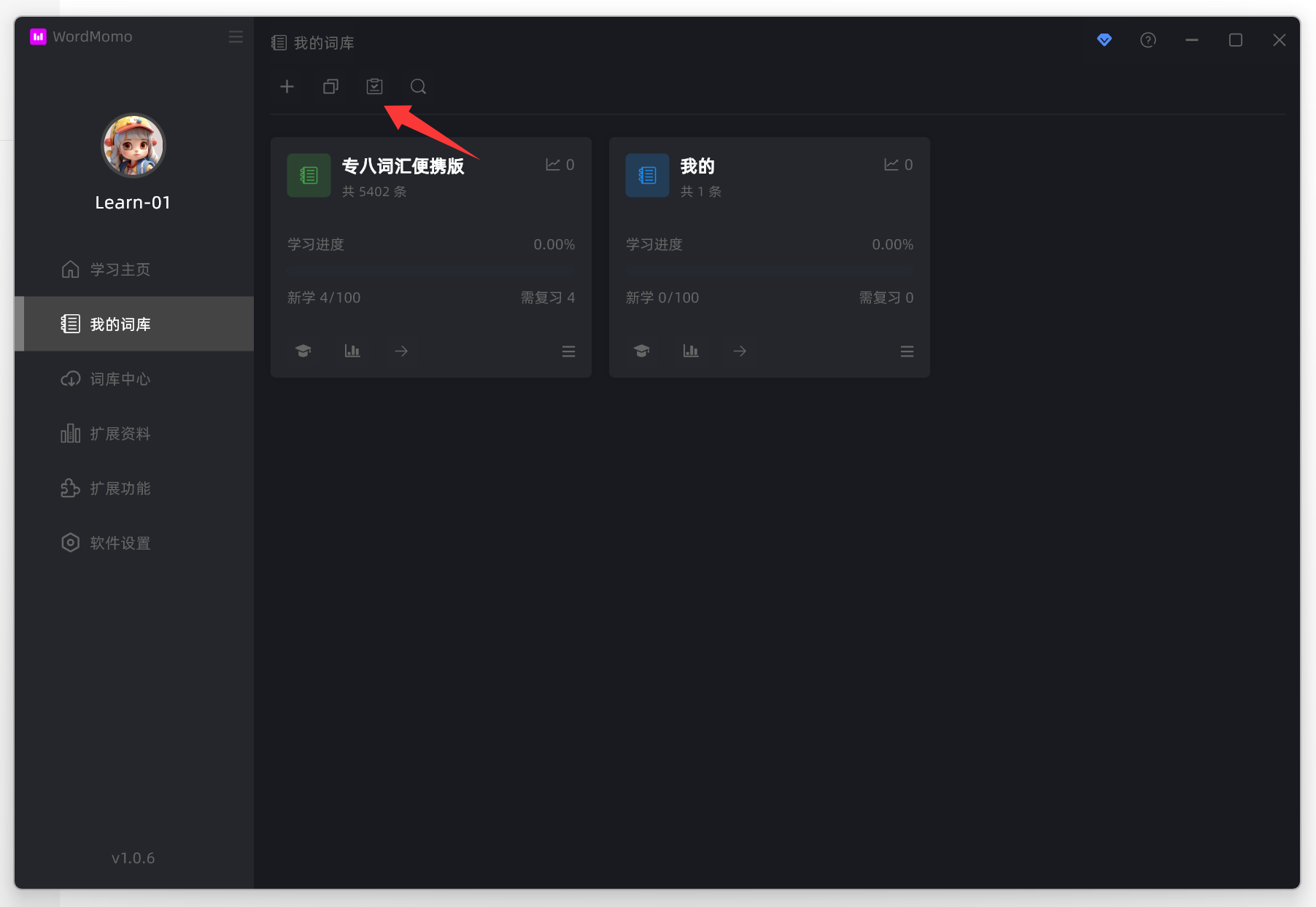Click arrow icon on 专八词汇便携版 card
The width and height of the screenshot is (1316, 907).
[401, 351]
